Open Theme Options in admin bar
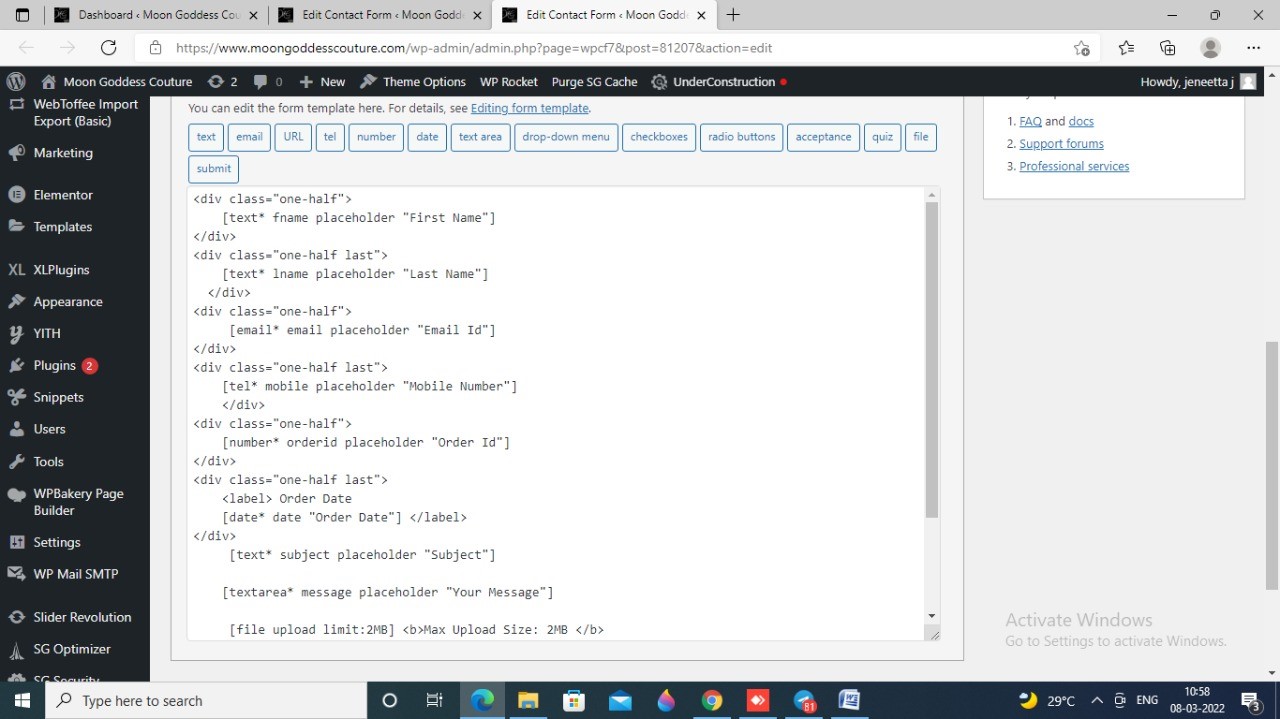The image size is (1280, 719). click(x=413, y=82)
